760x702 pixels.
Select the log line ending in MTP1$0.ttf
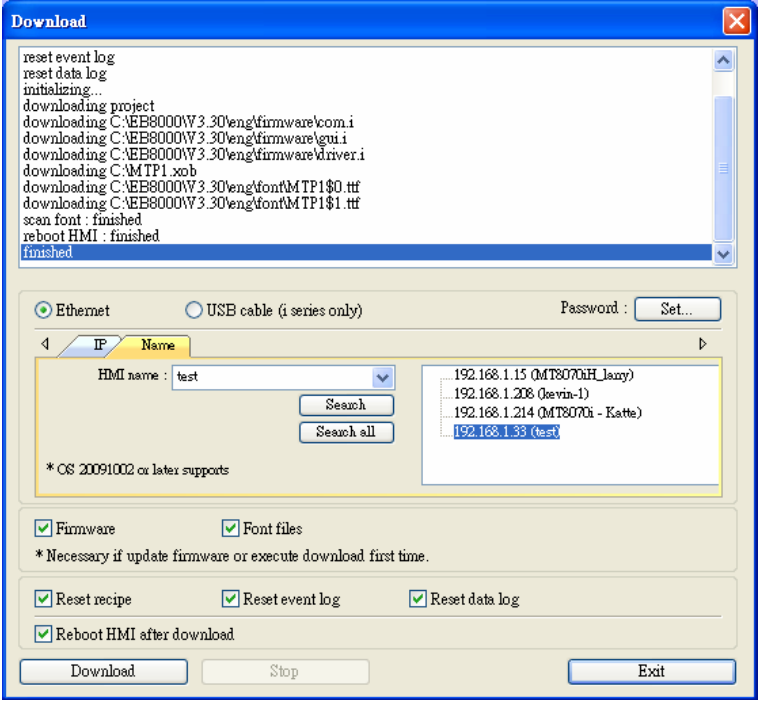(x=366, y=187)
